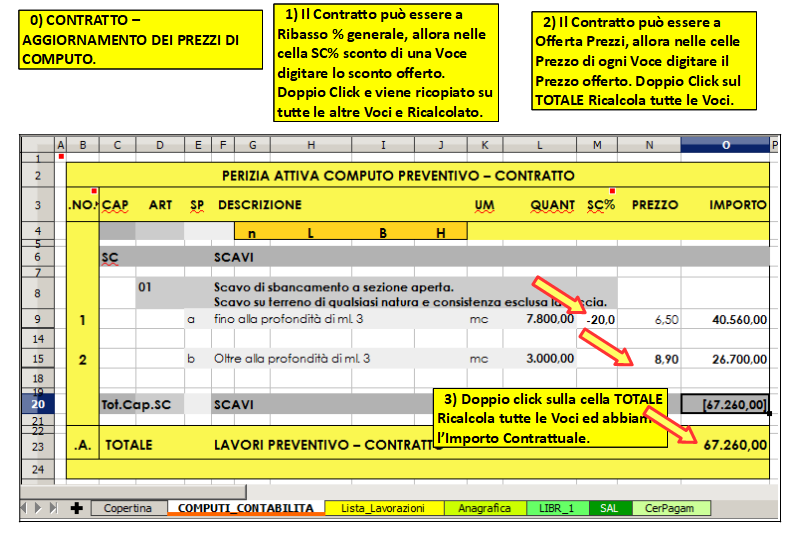Click the SCAVI chapter heading in row 6
794x560 pixels.
[233, 257]
